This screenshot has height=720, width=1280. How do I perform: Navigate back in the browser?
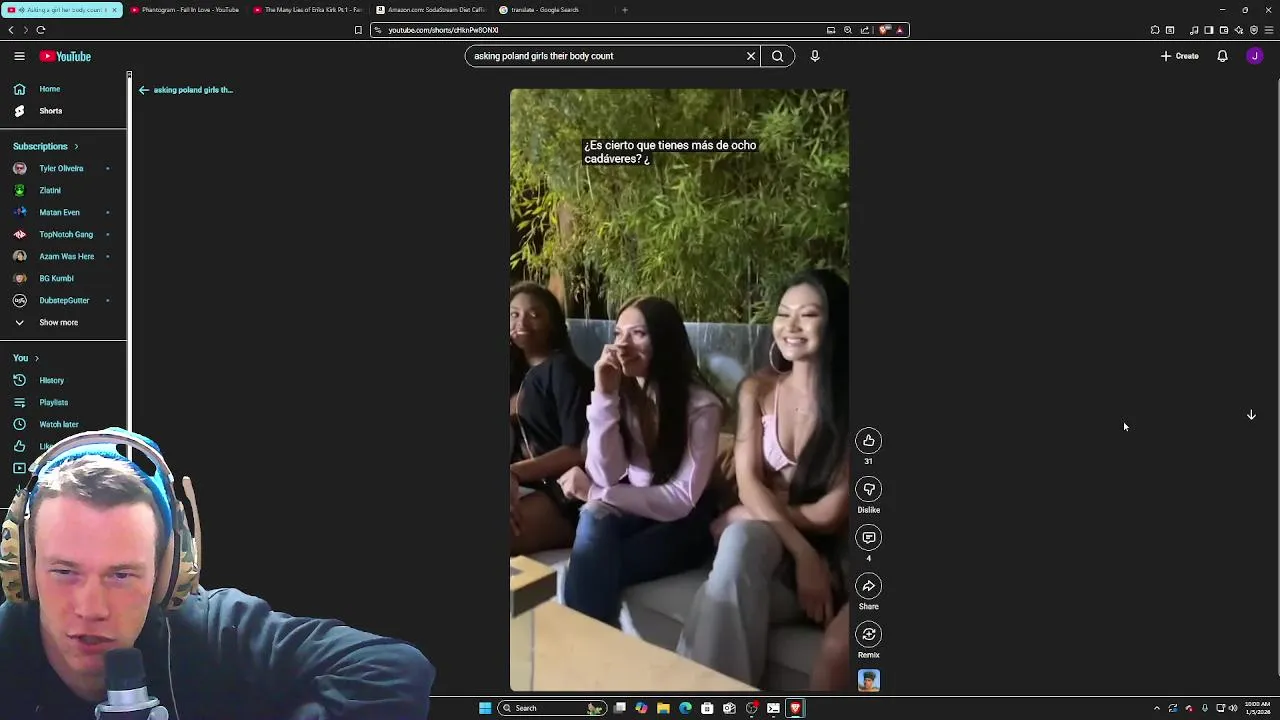coord(11,30)
